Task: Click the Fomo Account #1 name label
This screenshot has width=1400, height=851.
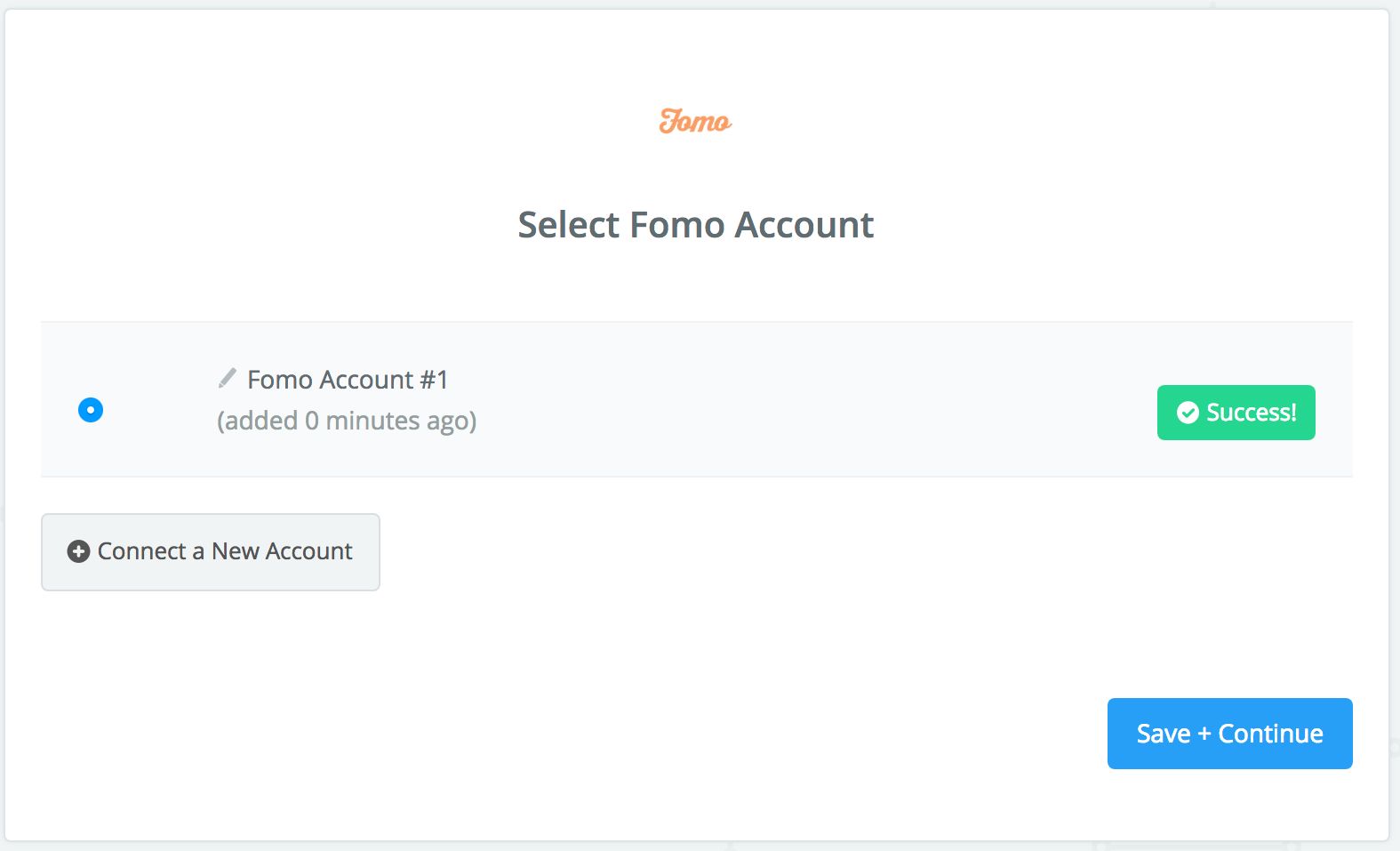Action: (348, 380)
